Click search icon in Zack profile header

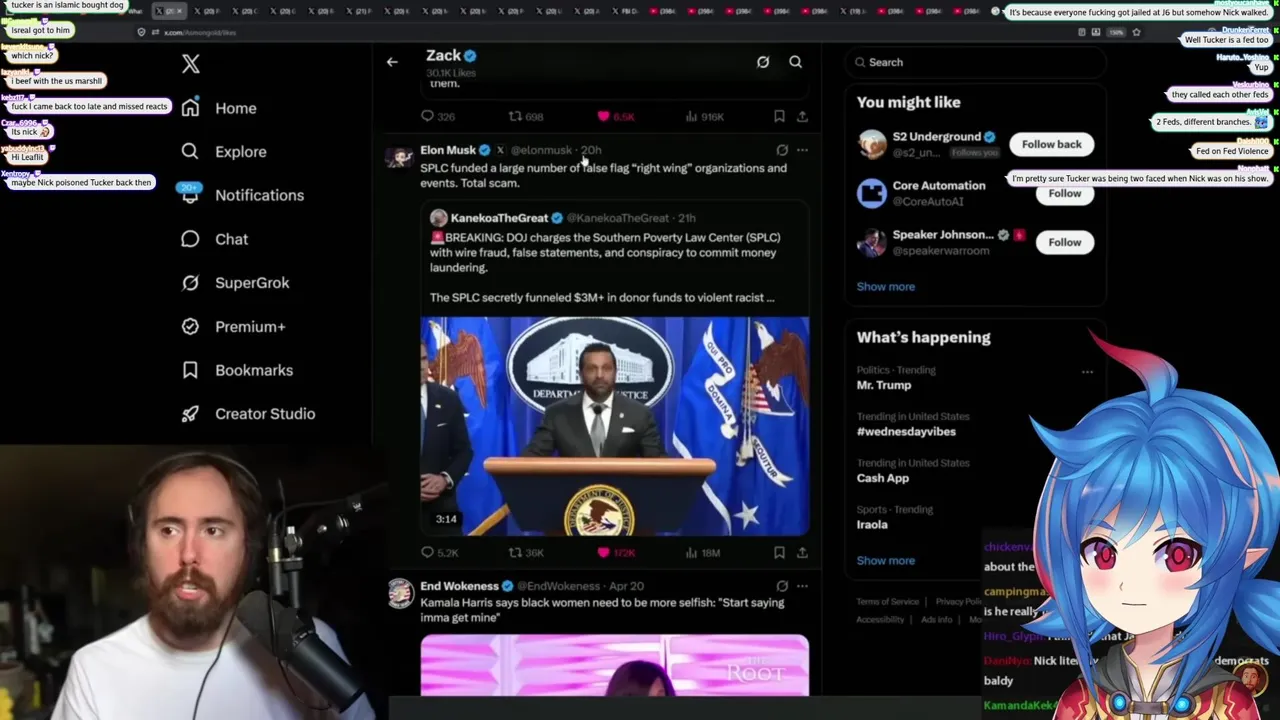pos(796,62)
